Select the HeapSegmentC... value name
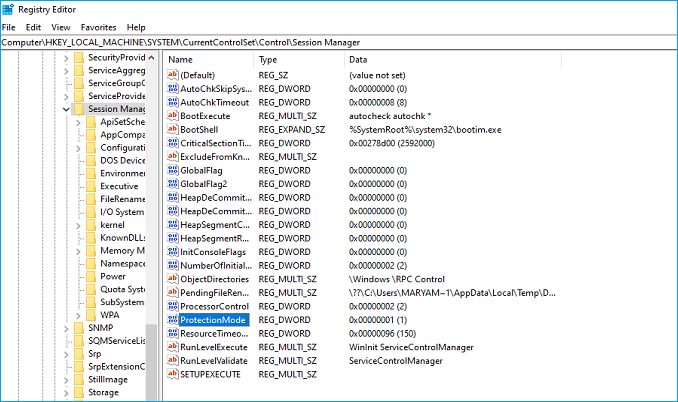This screenshot has width=678, height=402. (x=215, y=224)
